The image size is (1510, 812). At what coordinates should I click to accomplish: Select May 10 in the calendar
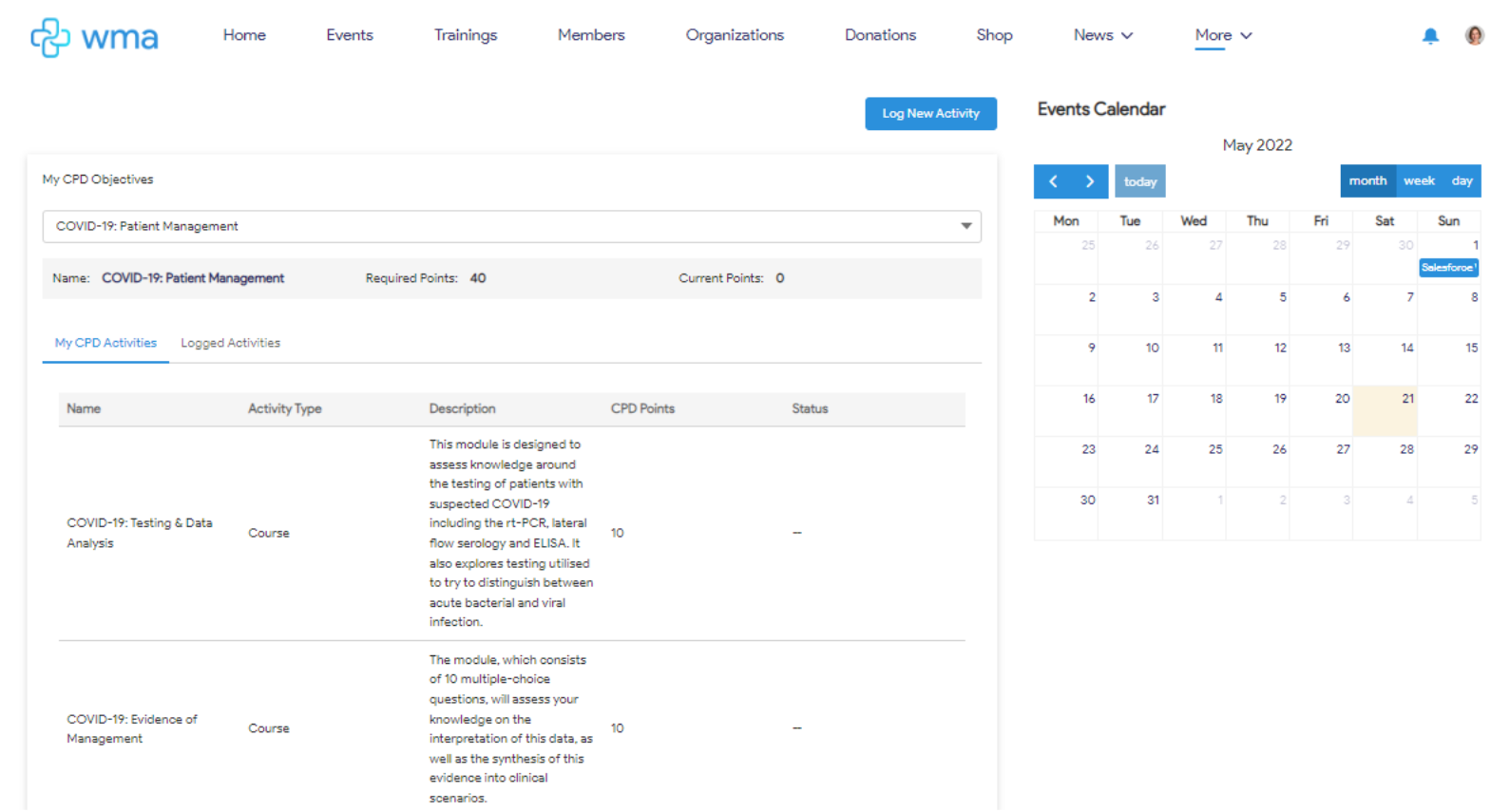tap(1130, 360)
